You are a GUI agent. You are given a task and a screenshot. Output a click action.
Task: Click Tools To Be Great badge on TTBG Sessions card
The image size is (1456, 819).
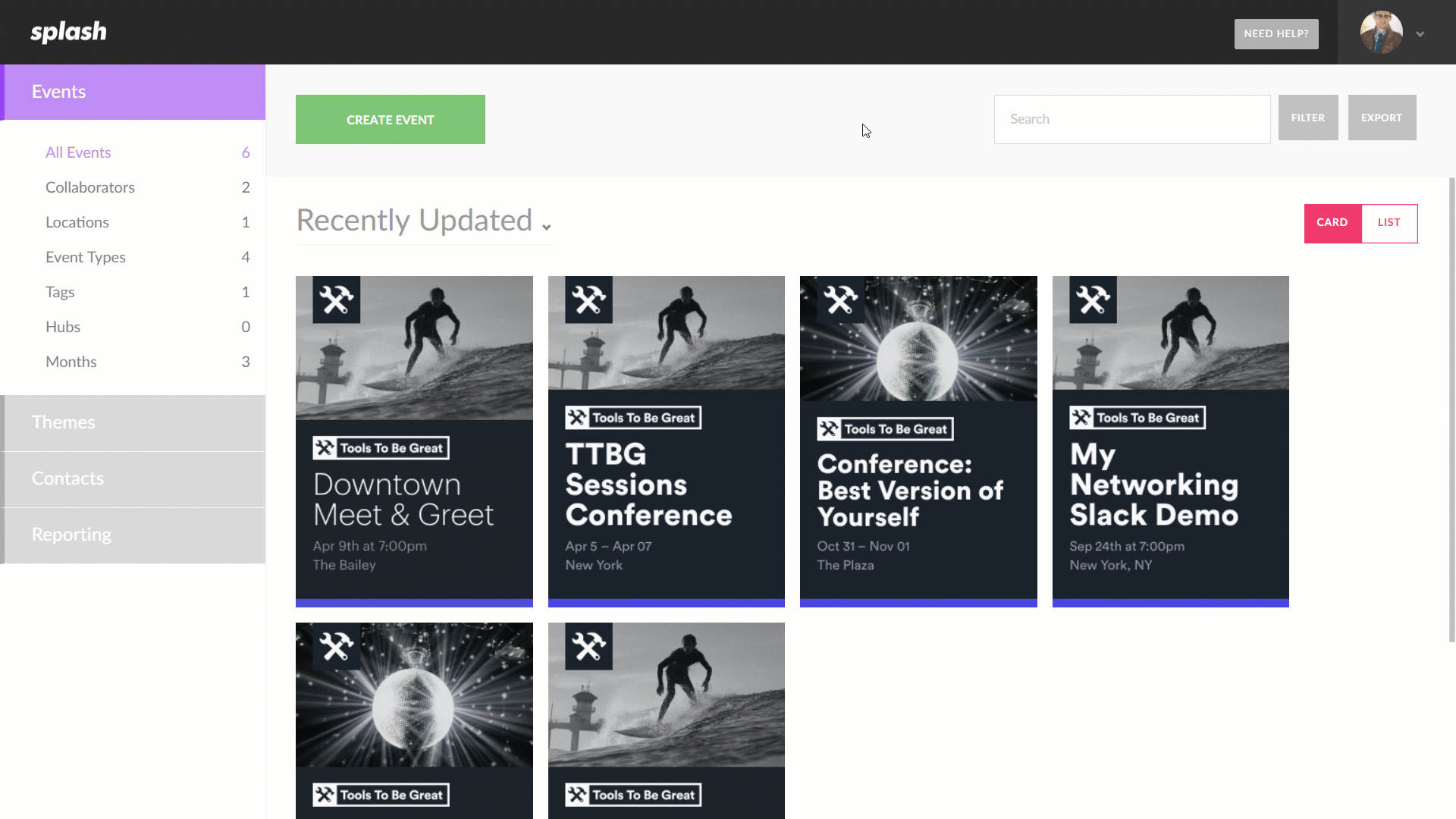pyautogui.click(x=633, y=418)
